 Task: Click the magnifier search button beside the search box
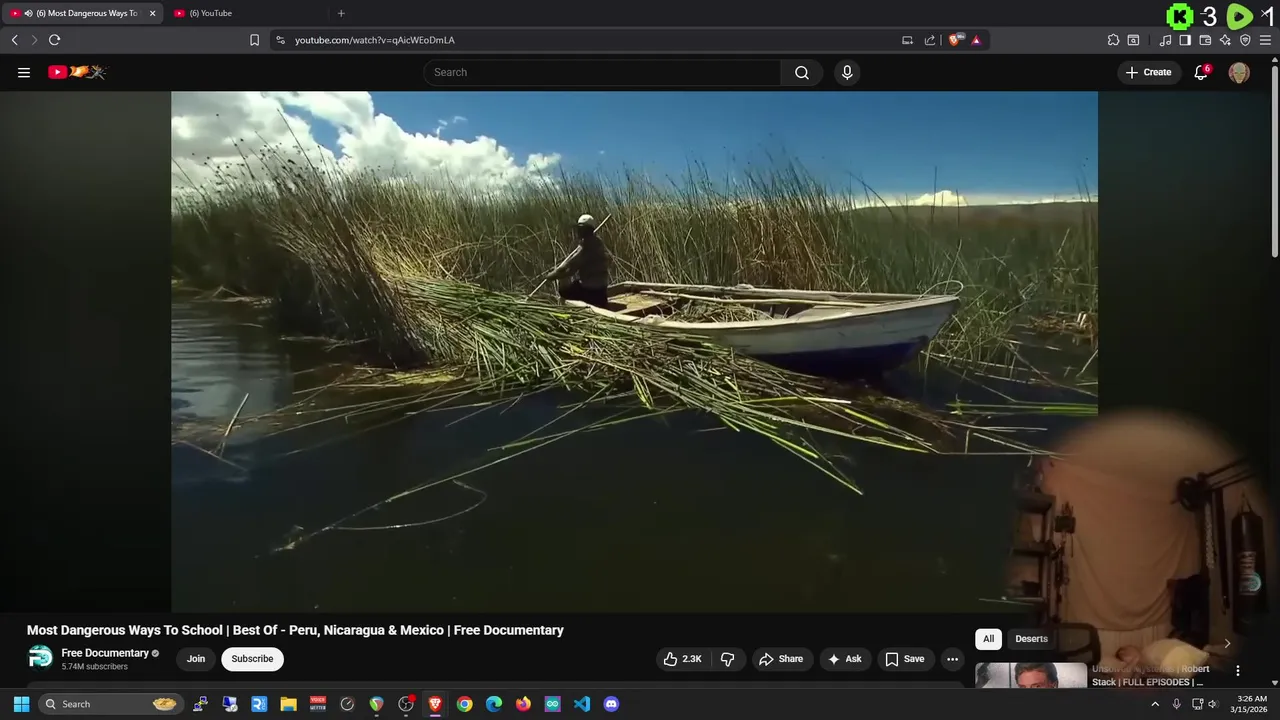pos(802,72)
